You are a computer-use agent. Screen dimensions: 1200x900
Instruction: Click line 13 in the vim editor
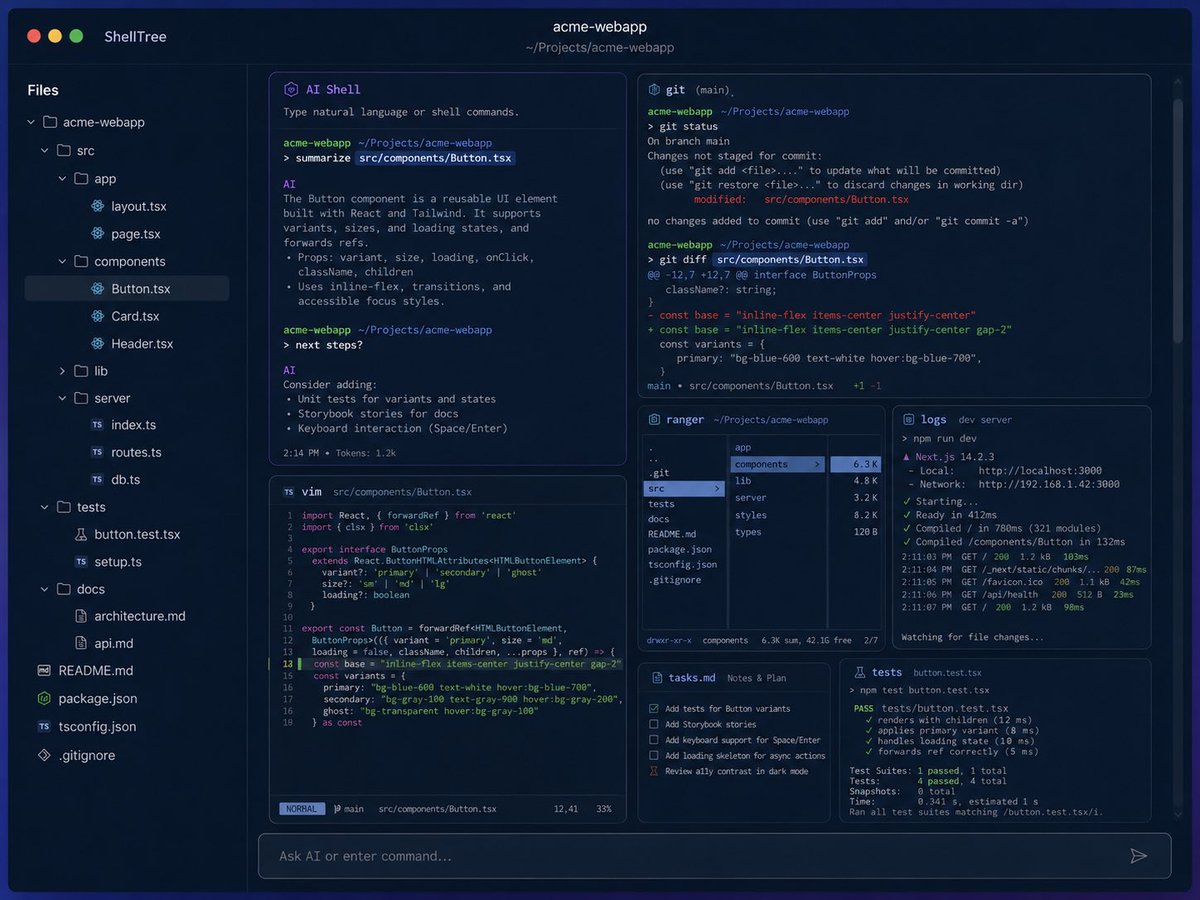tap(448, 664)
